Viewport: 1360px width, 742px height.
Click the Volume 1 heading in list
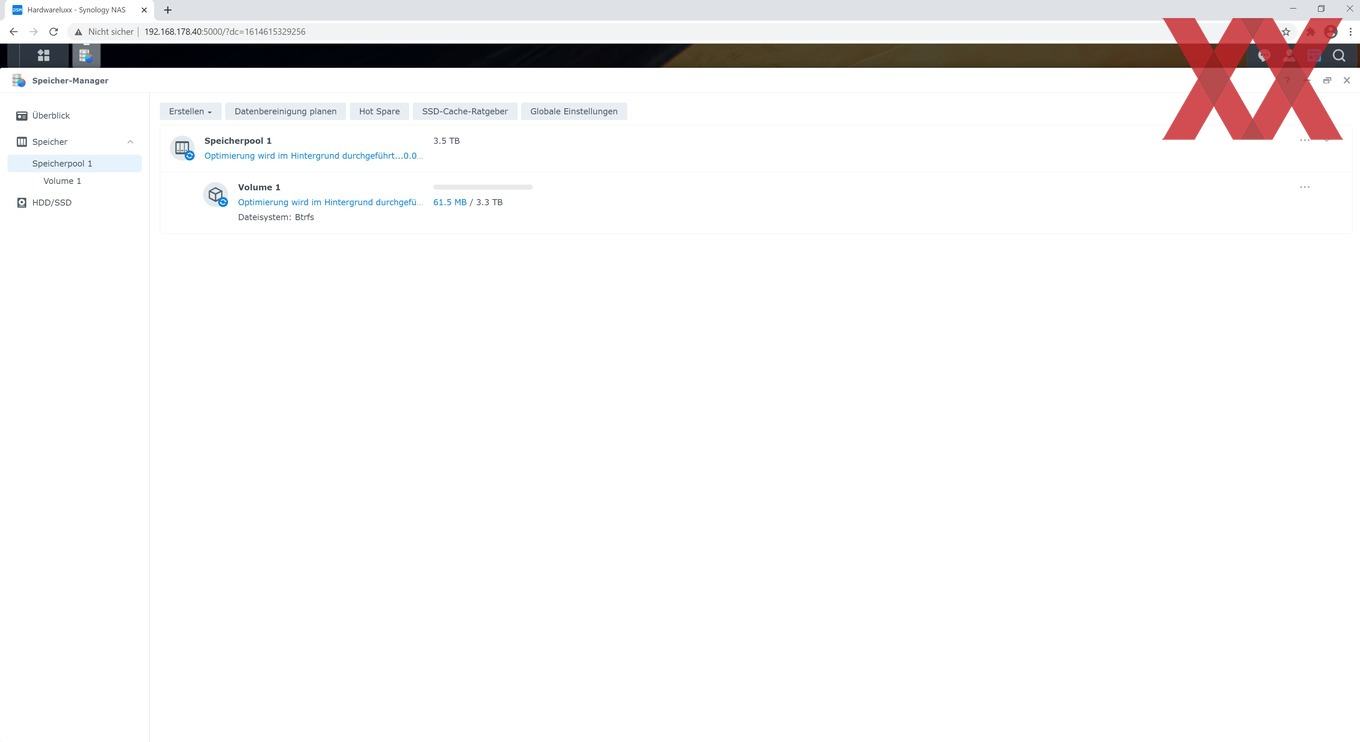[259, 187]
